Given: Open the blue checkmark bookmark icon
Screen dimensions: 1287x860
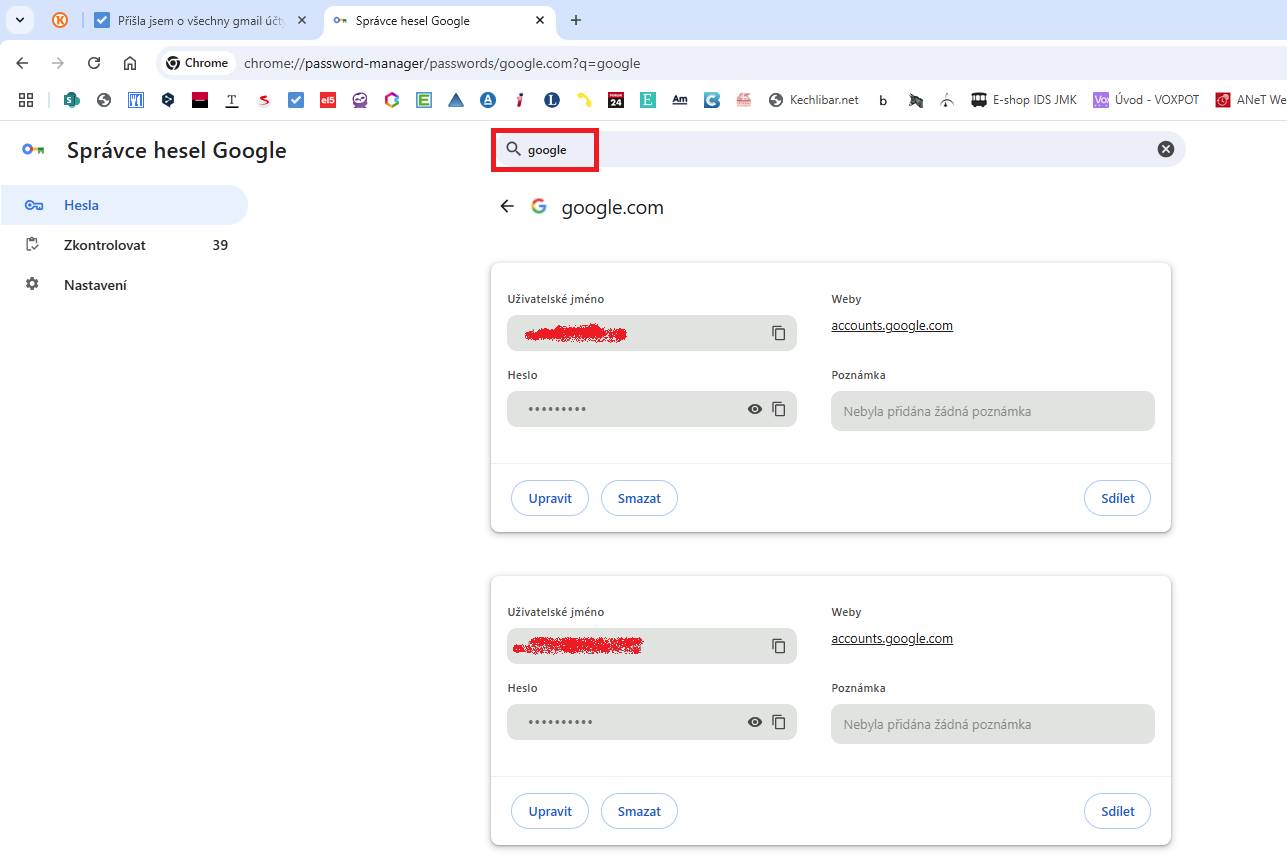Looking at the screenshot, I should [x=296, y=100].
